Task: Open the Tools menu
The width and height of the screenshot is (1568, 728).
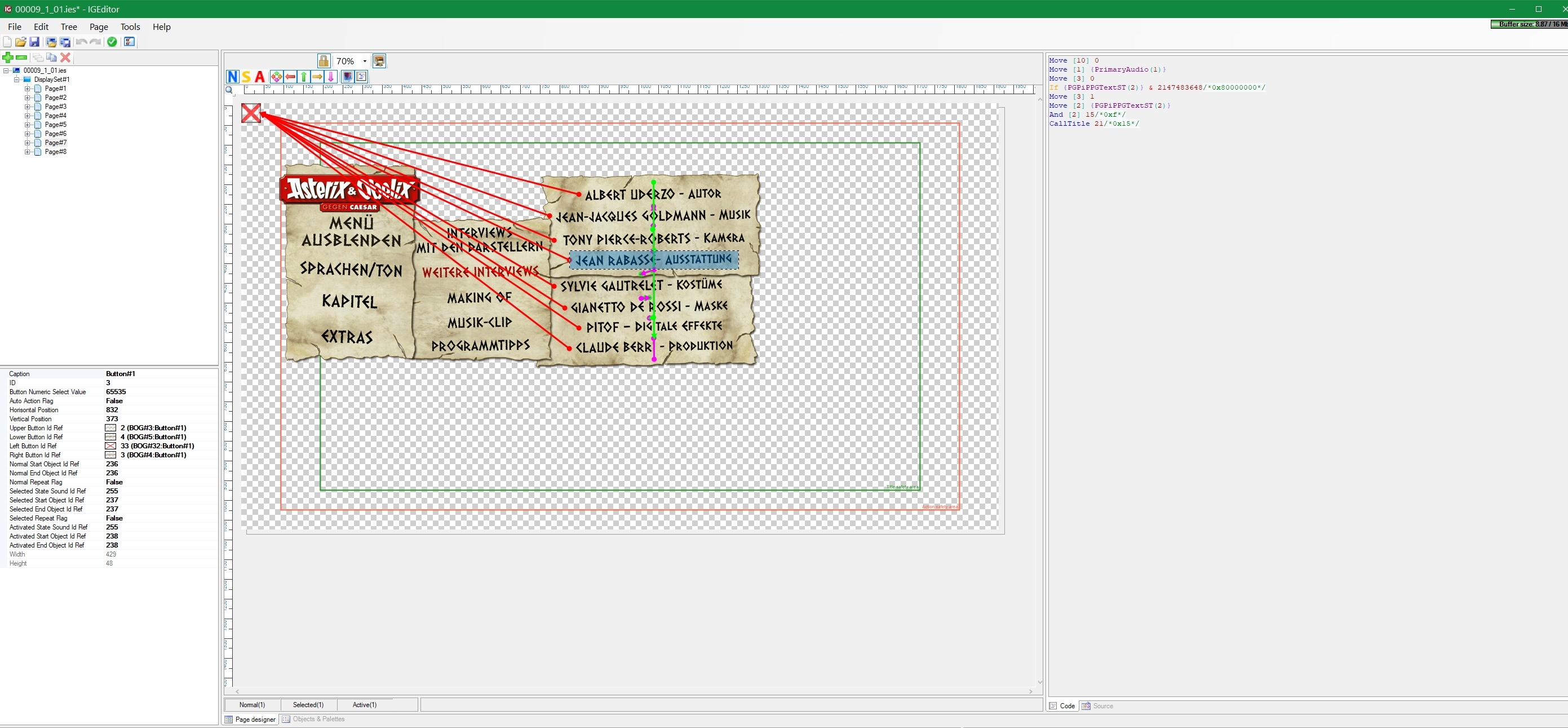Action: pos(130,27)
